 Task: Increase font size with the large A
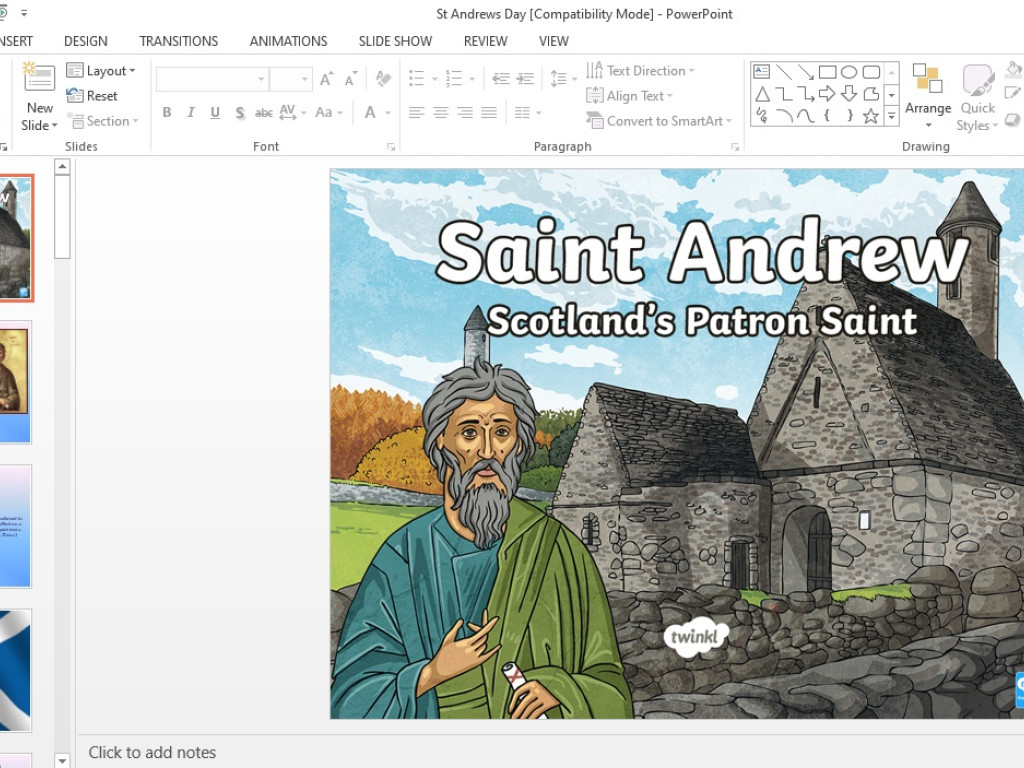[x=326, y=79]
